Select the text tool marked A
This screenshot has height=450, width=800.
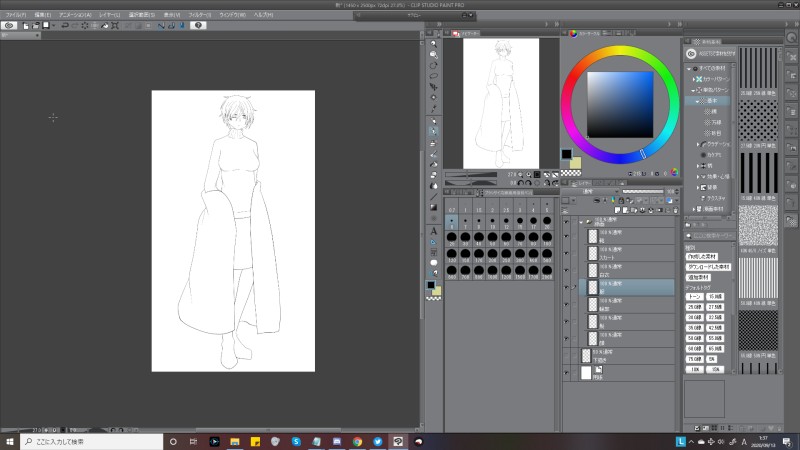[434, 230]
